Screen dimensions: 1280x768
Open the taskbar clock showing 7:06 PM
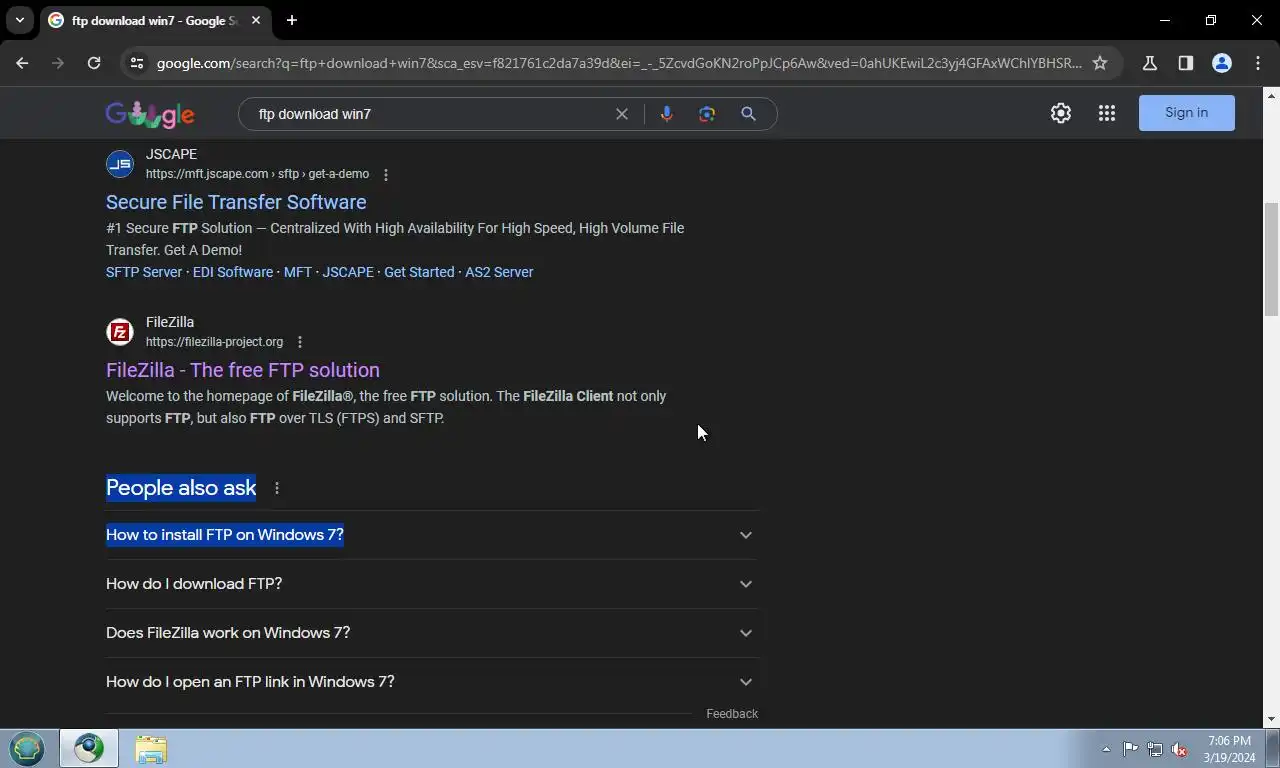point(1229,749)
